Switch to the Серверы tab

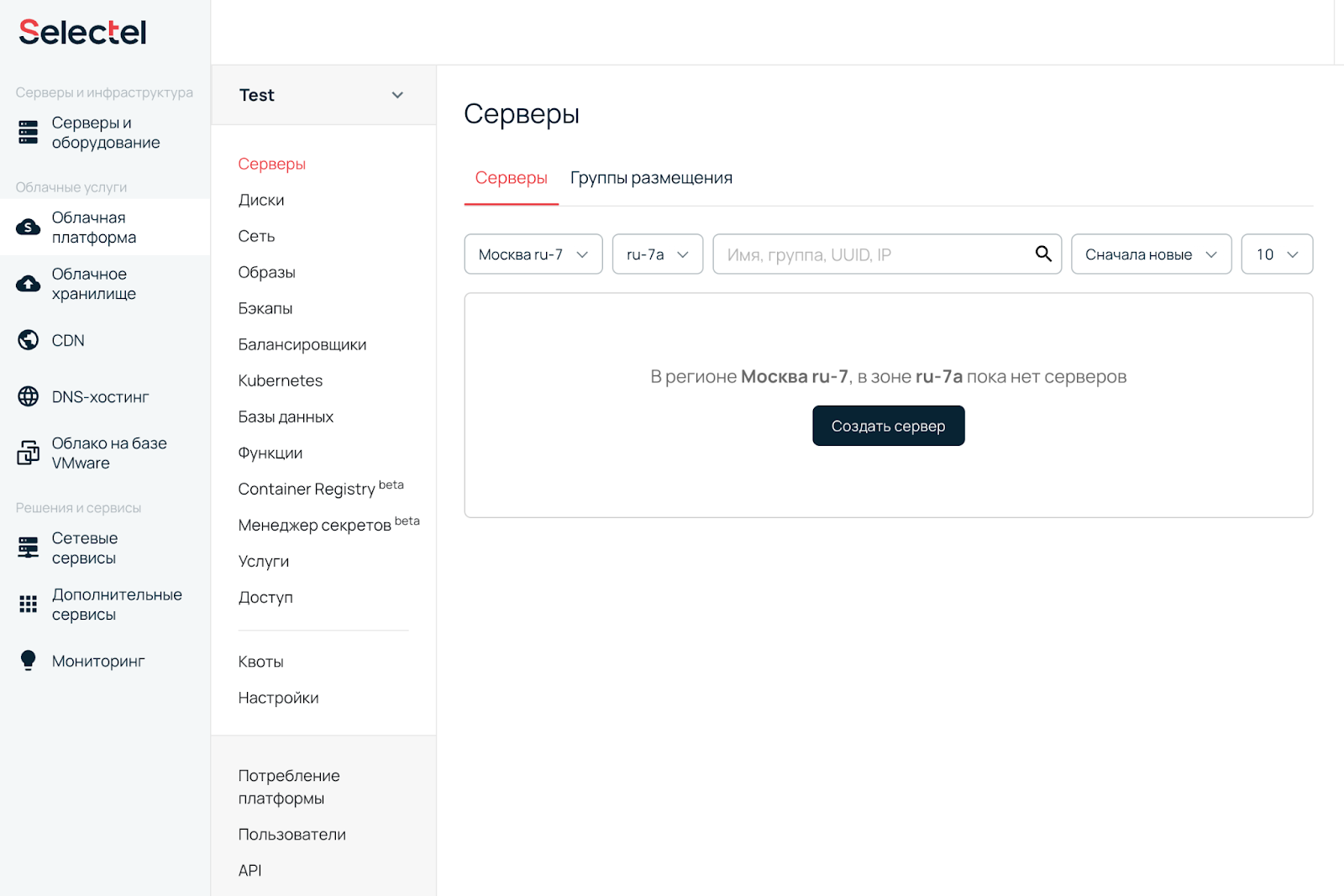click(512, 178)
